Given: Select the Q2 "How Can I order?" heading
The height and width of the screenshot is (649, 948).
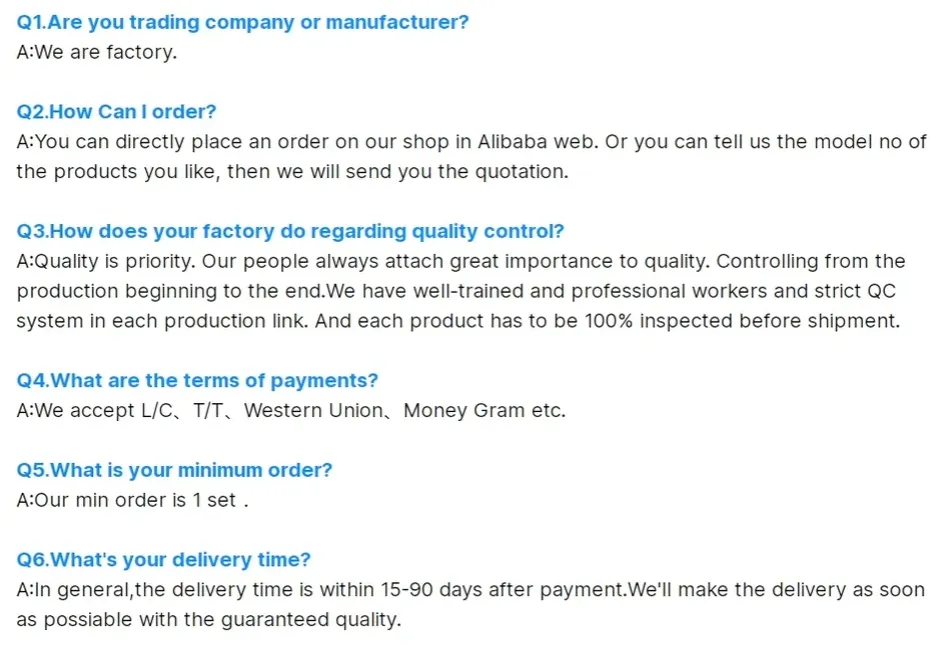Looking at the screenshot, I should 116,111.
